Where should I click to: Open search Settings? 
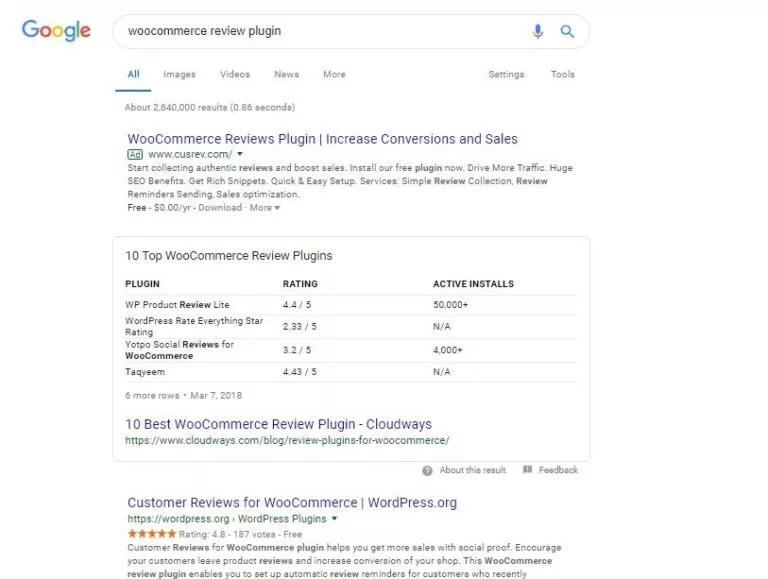506,74
